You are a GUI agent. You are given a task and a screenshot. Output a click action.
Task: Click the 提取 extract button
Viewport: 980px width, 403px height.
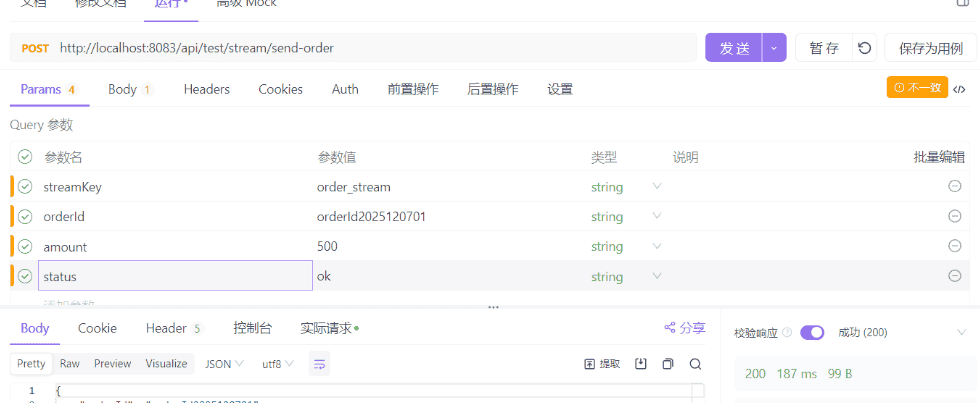[x=602, y=364]
